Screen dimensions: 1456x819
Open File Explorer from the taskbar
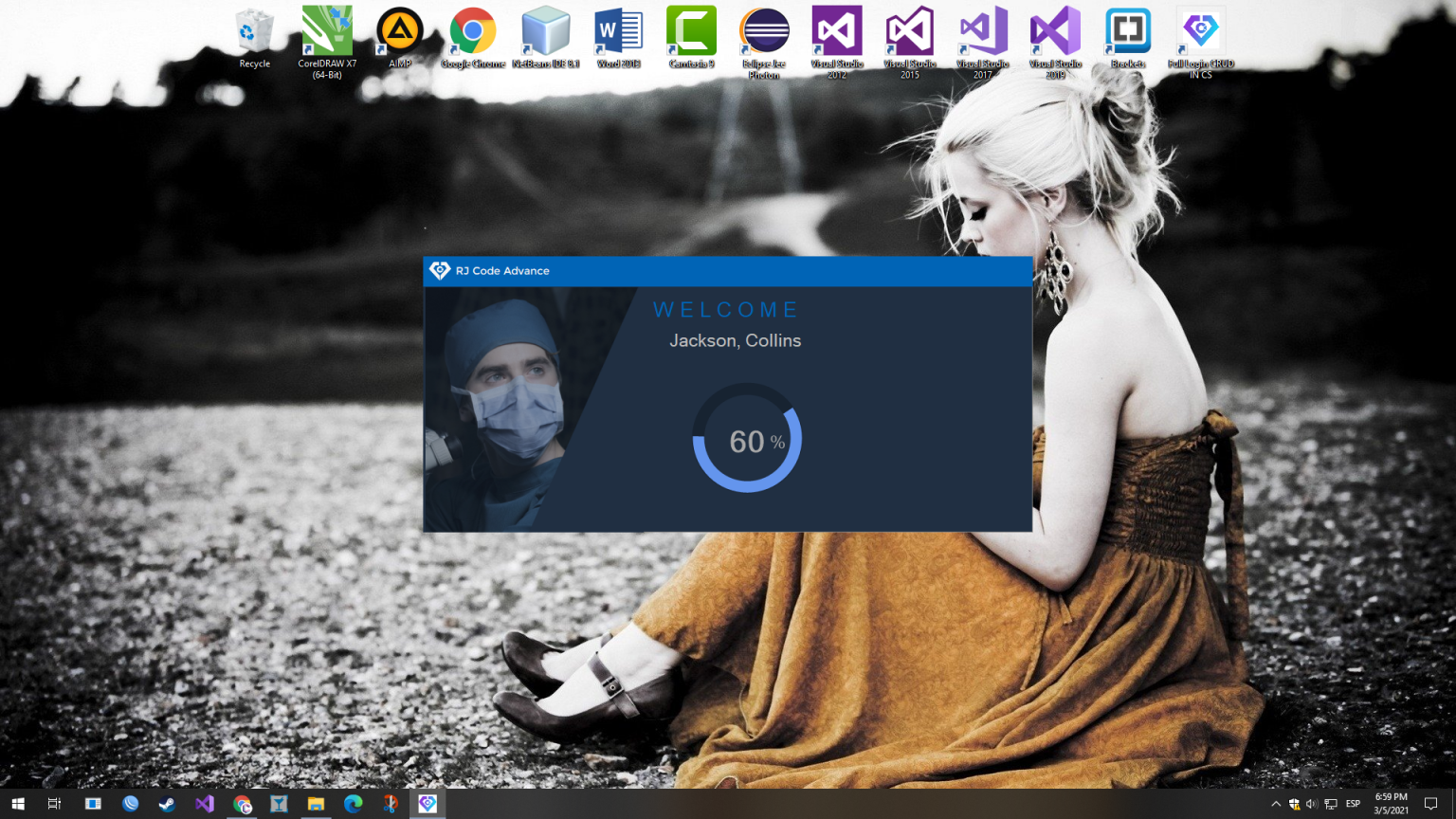pyautogui.click(x=316, y=804)
